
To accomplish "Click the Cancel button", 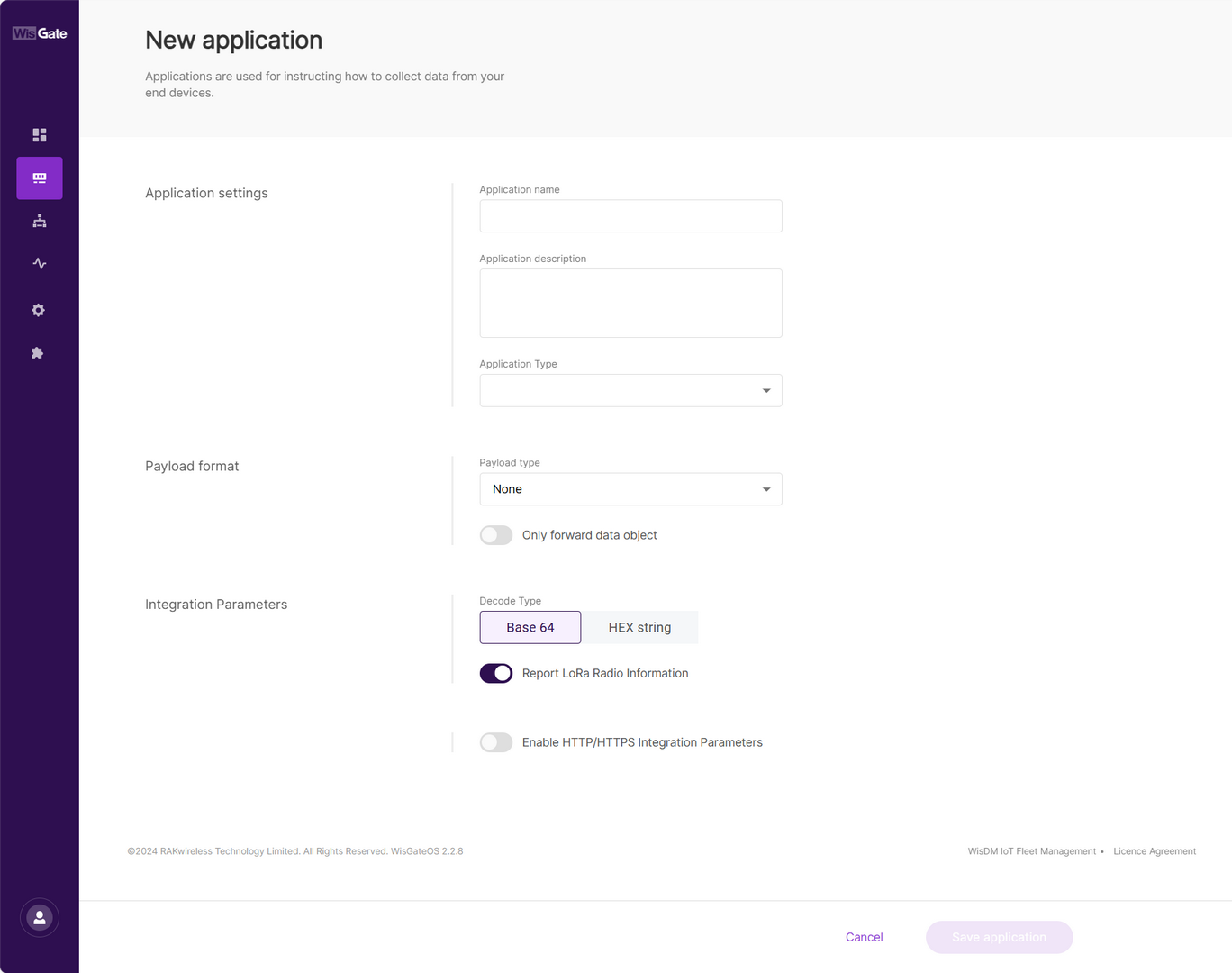I will pyautogui.click(x=865, y=937).
